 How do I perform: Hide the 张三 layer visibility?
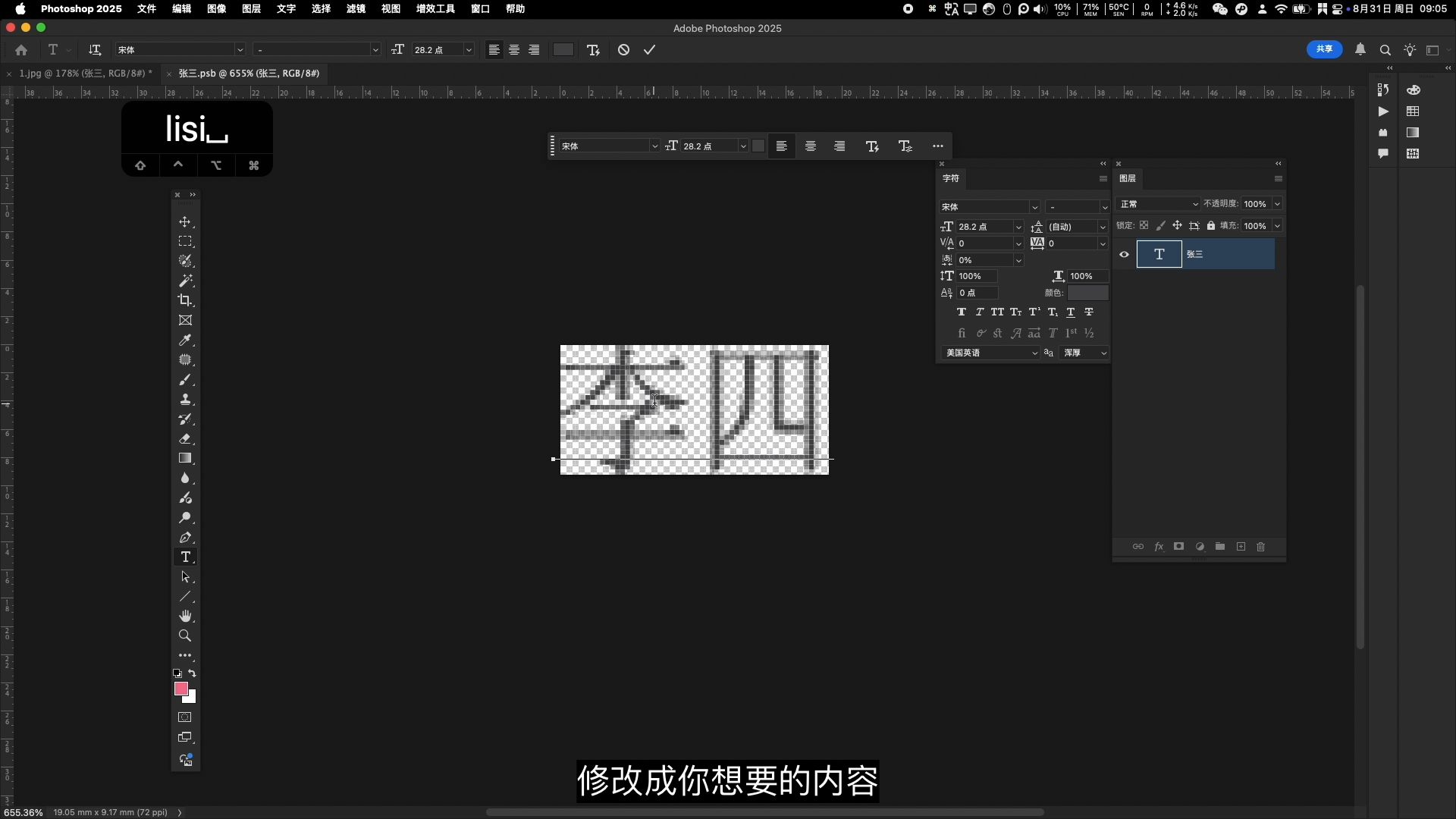coord(1124,255)
